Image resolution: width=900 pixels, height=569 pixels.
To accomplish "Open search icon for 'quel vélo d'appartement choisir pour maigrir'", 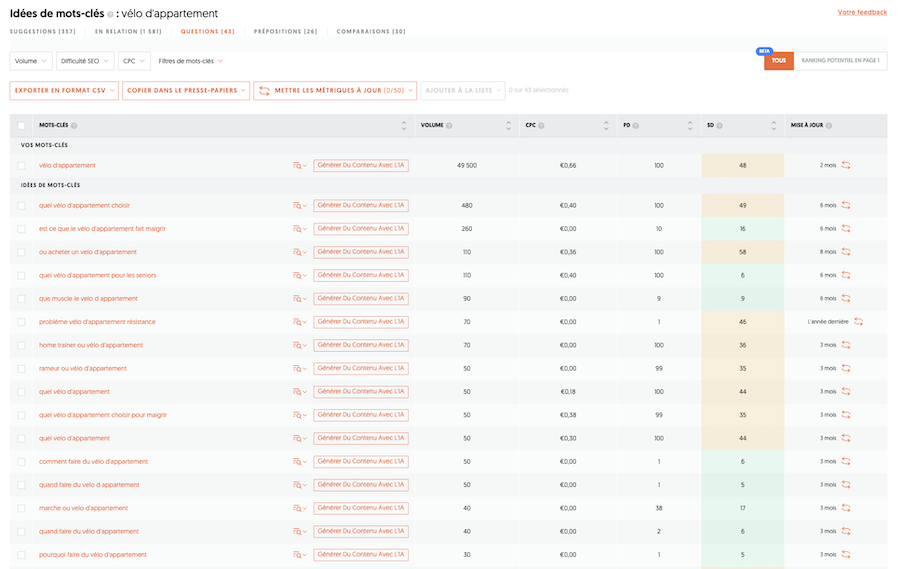I will click(x=300, y=415).
